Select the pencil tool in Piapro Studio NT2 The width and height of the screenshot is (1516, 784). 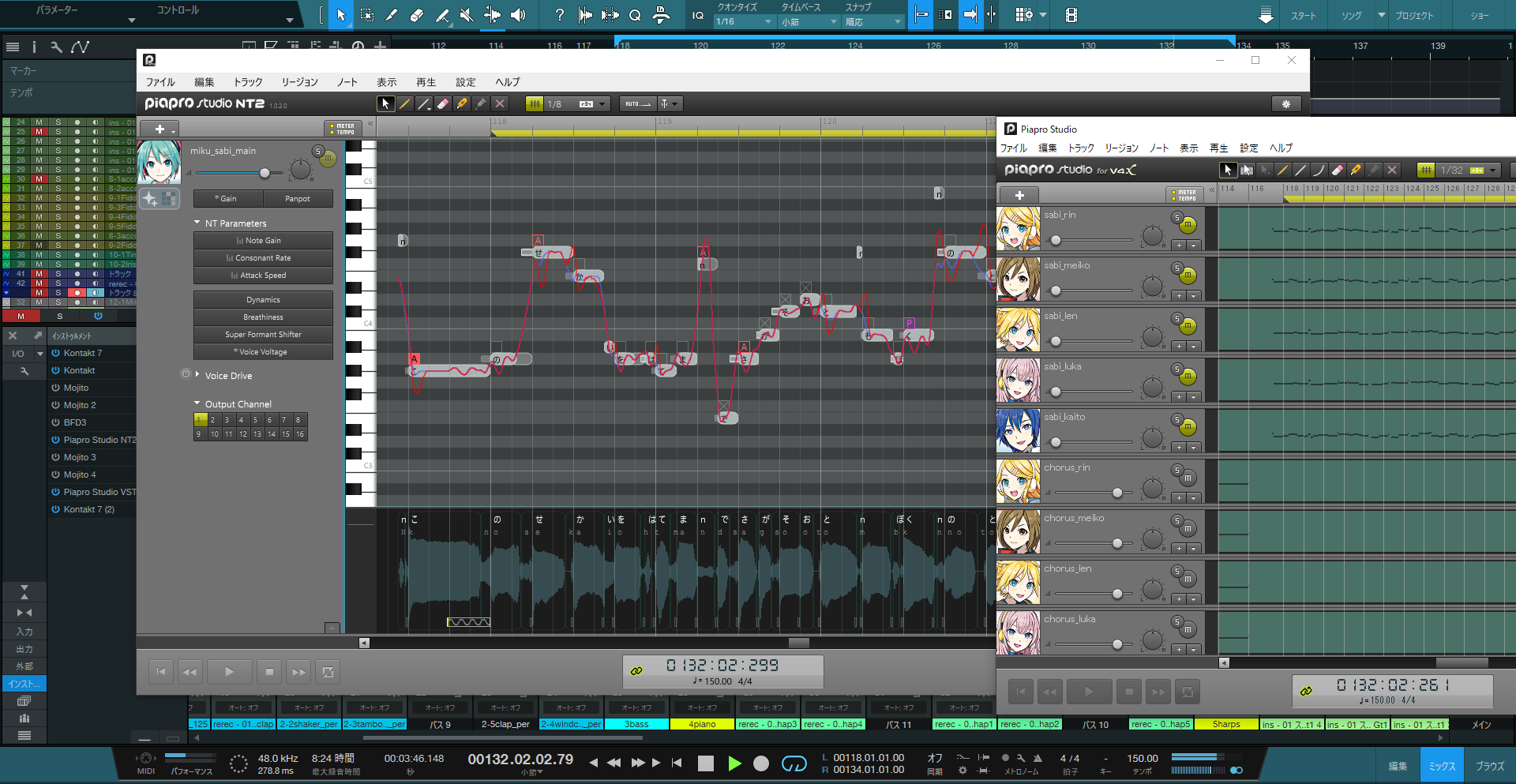coord(405,103)
